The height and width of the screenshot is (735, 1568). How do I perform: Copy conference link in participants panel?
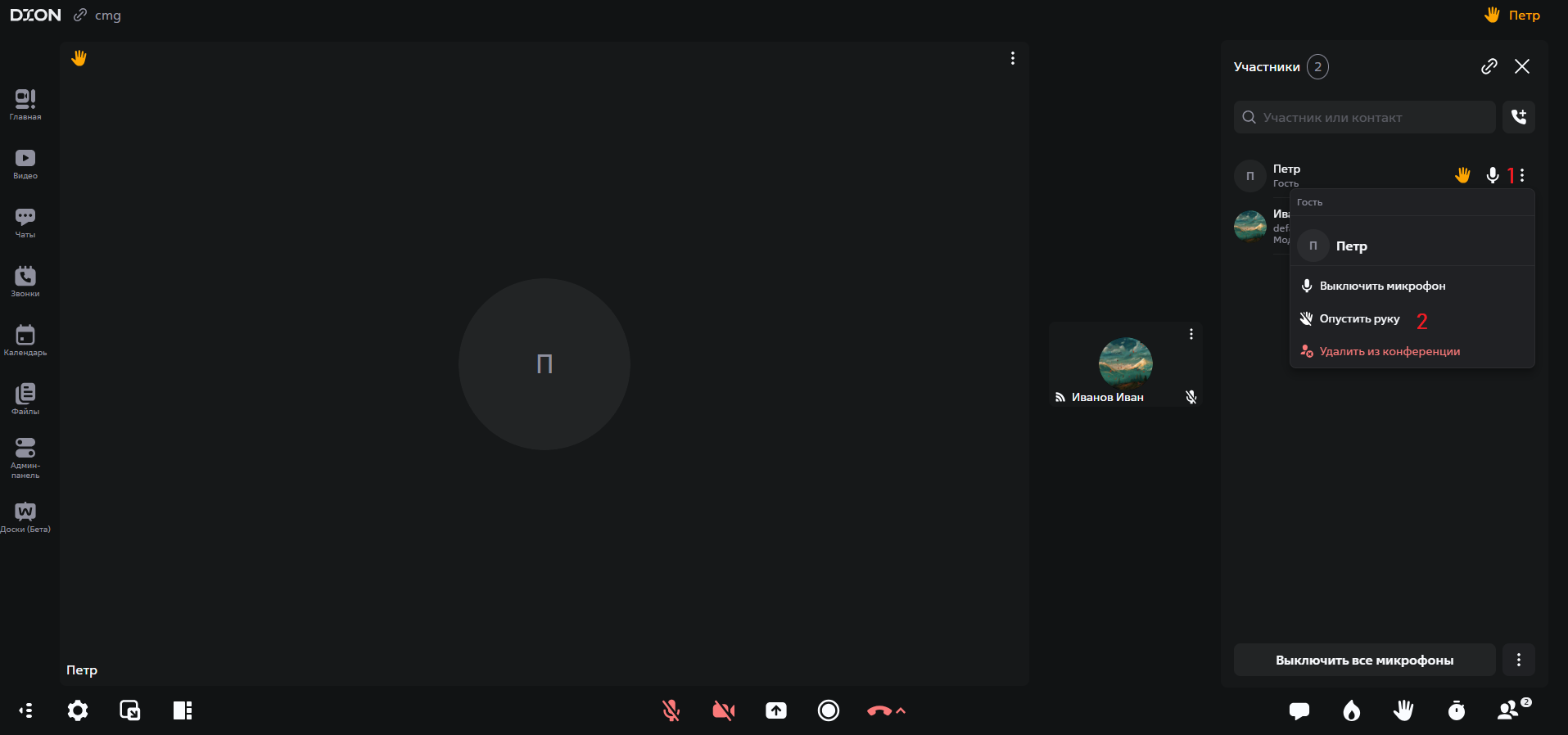pyautogui.click(x=1489, y=66)
